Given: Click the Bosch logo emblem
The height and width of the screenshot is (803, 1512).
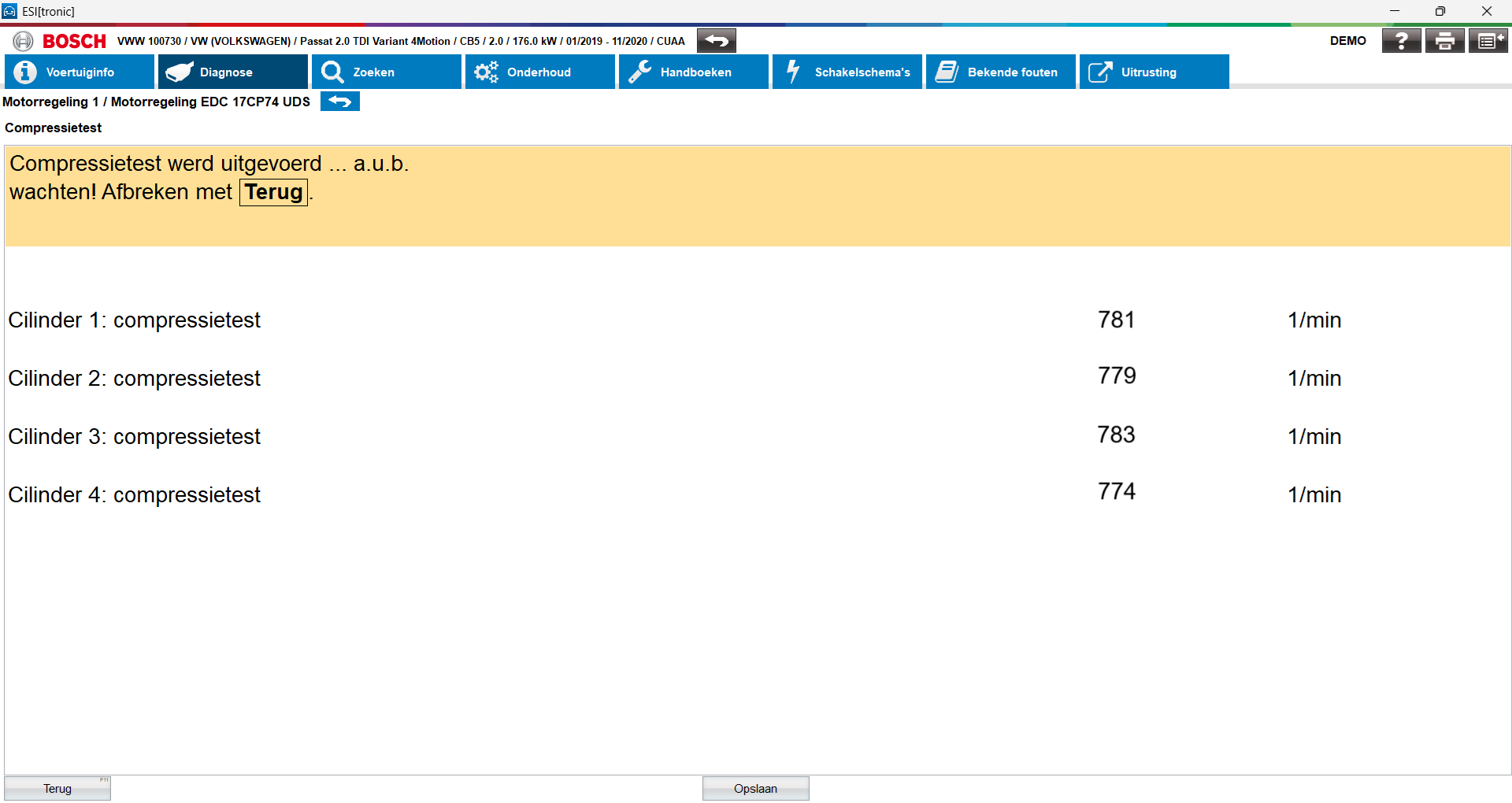Looking at the screenshot, I should coord(23,41).
